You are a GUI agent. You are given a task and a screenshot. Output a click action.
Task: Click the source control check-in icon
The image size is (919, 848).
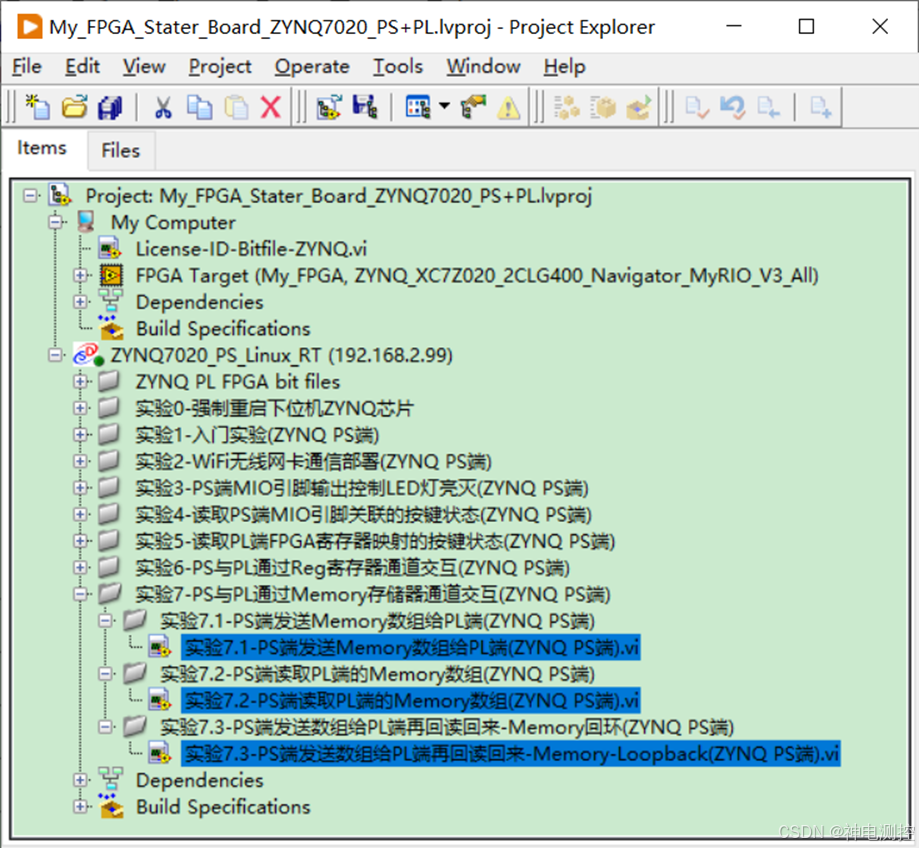697,107
